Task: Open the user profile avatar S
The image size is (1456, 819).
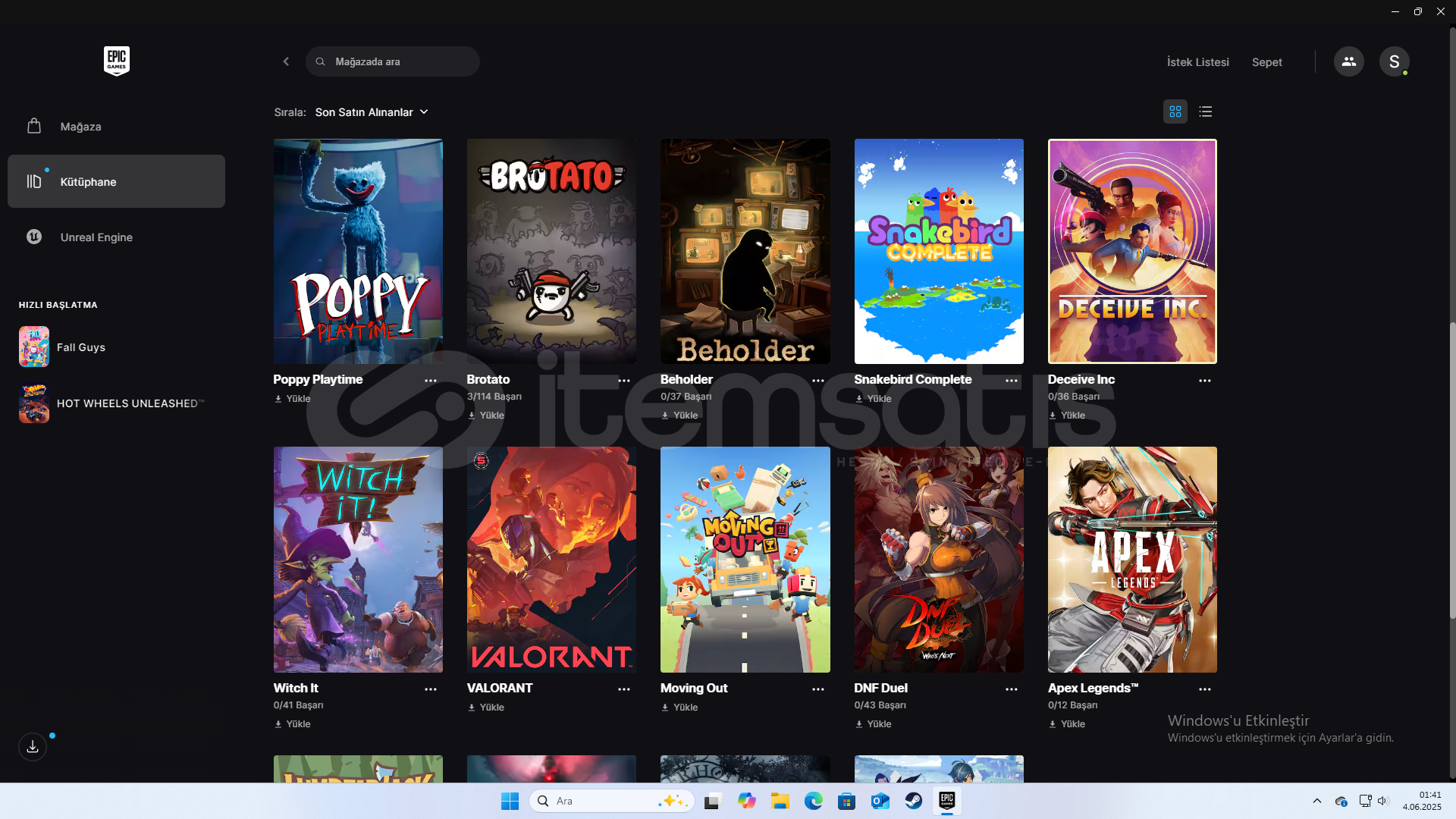Action: 1394,61
